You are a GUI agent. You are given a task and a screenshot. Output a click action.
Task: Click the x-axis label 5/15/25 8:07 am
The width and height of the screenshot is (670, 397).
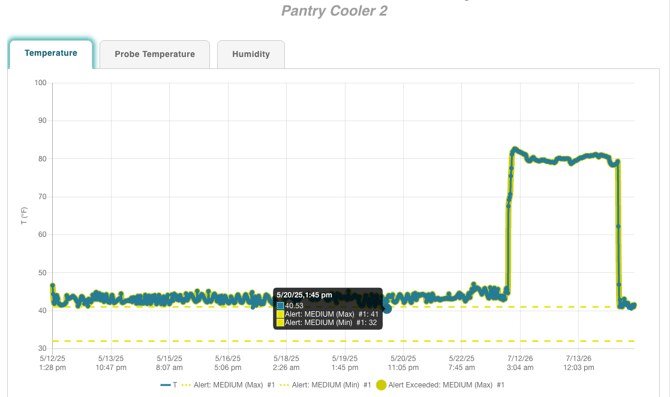[x=169, y=363]
